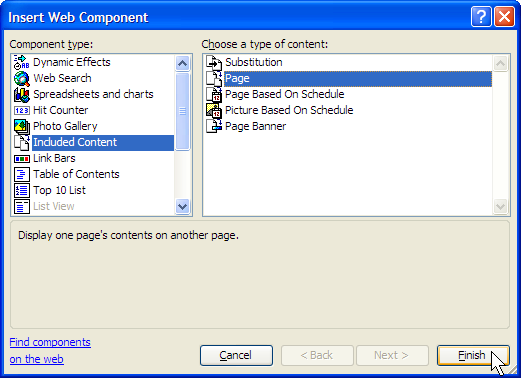Choose the Table of Contents icon
The width and height of the screenshot is (521, 378).
pyautogui.click(x=22, y=174)
